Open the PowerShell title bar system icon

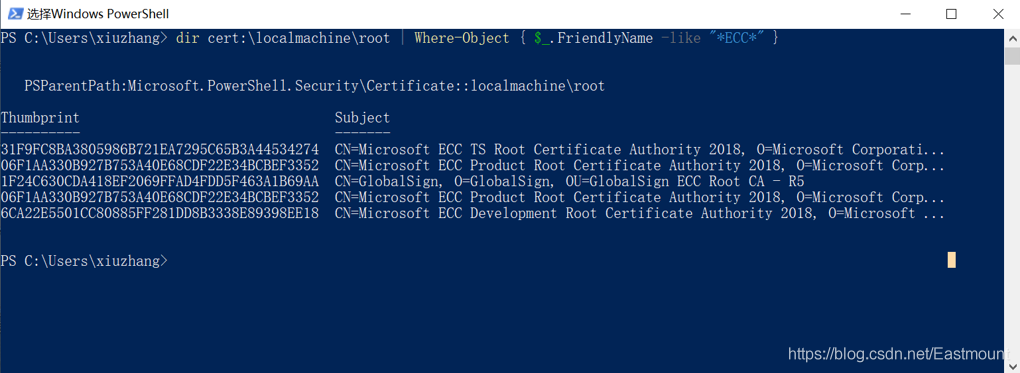(15, 14)
